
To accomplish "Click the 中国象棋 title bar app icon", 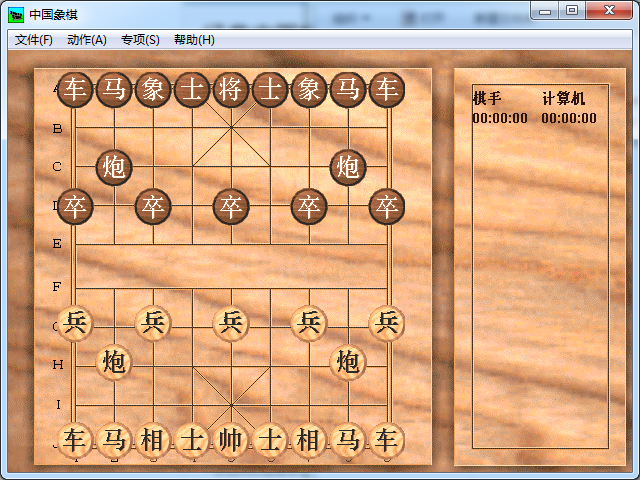I will [x=16, y=14].
